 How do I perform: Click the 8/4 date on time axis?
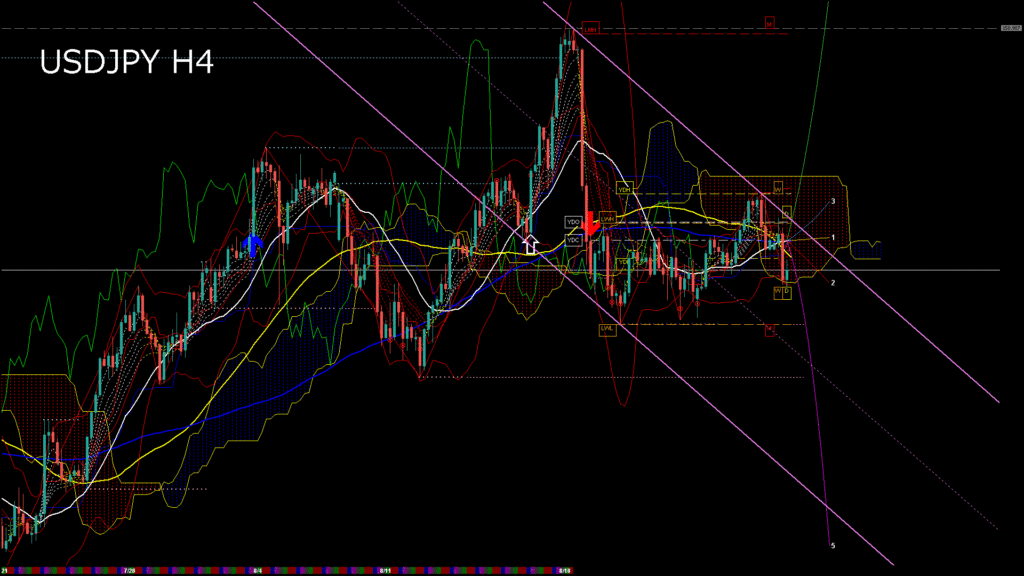pyautogui.click(x=257, y=571)
